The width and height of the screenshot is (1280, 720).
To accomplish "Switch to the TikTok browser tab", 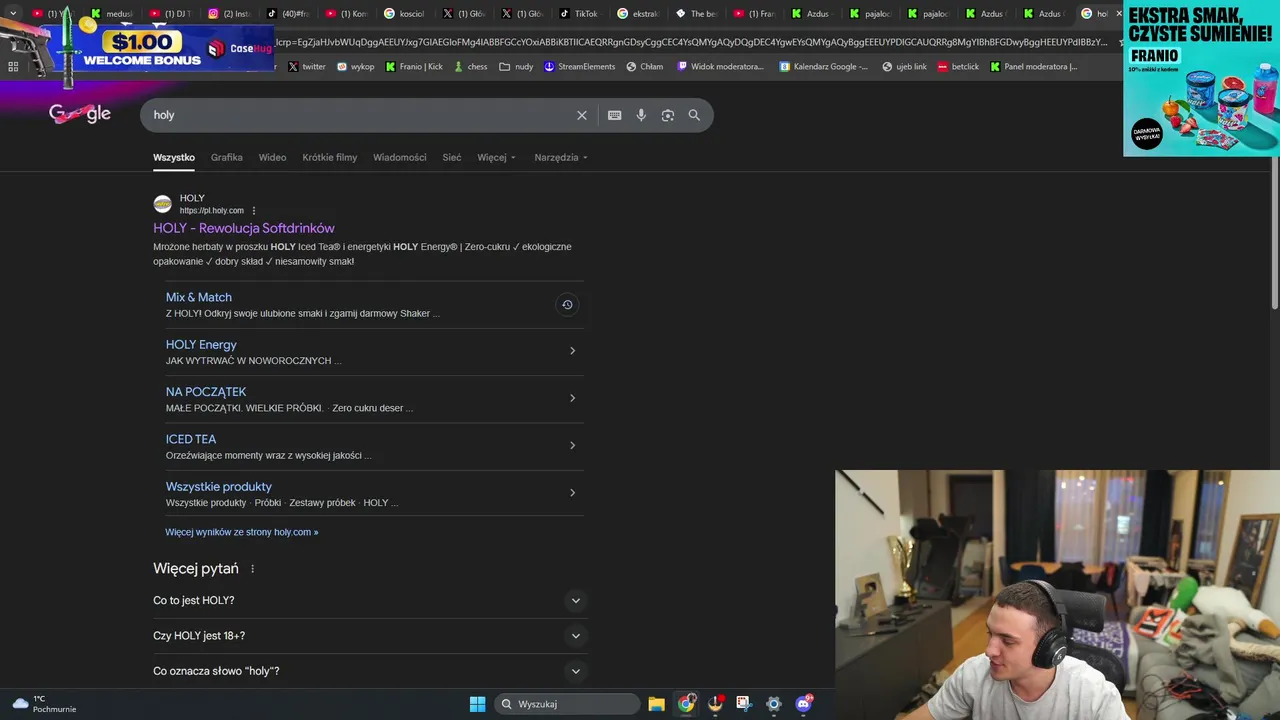I will [579, 14].
